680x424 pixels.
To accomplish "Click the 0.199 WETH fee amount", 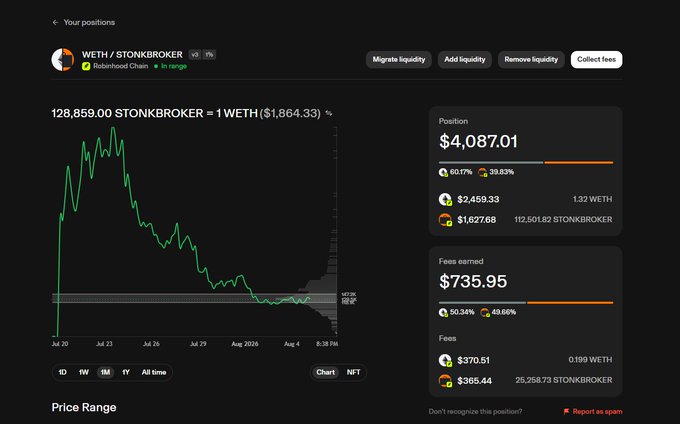I will (590, 360).
